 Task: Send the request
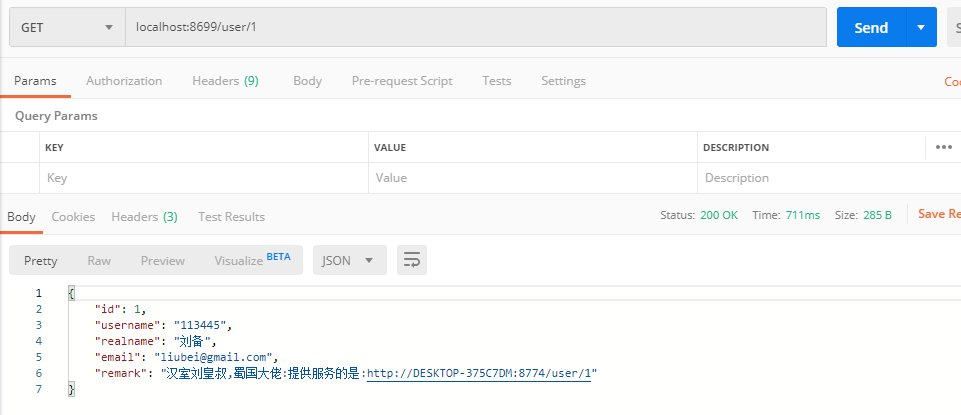[x=871, y=28]
